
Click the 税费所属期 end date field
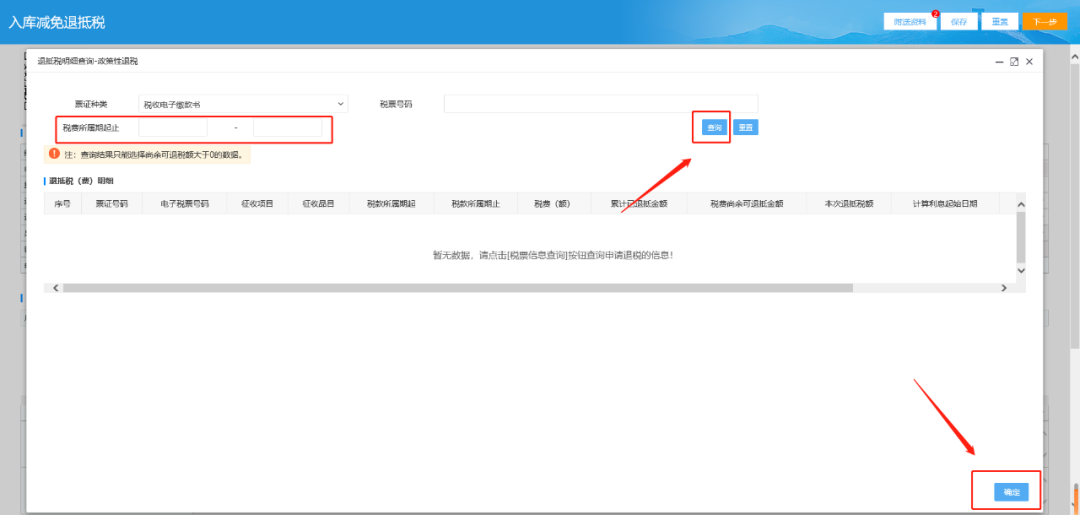tap(287, 128)
